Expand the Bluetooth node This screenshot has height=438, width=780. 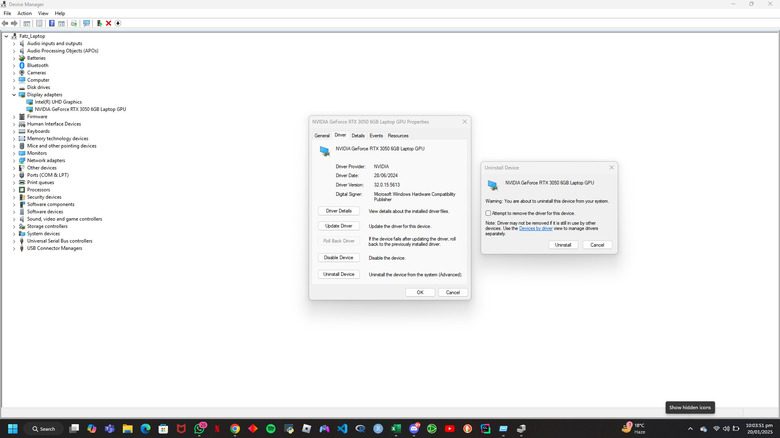click(14, 65)
